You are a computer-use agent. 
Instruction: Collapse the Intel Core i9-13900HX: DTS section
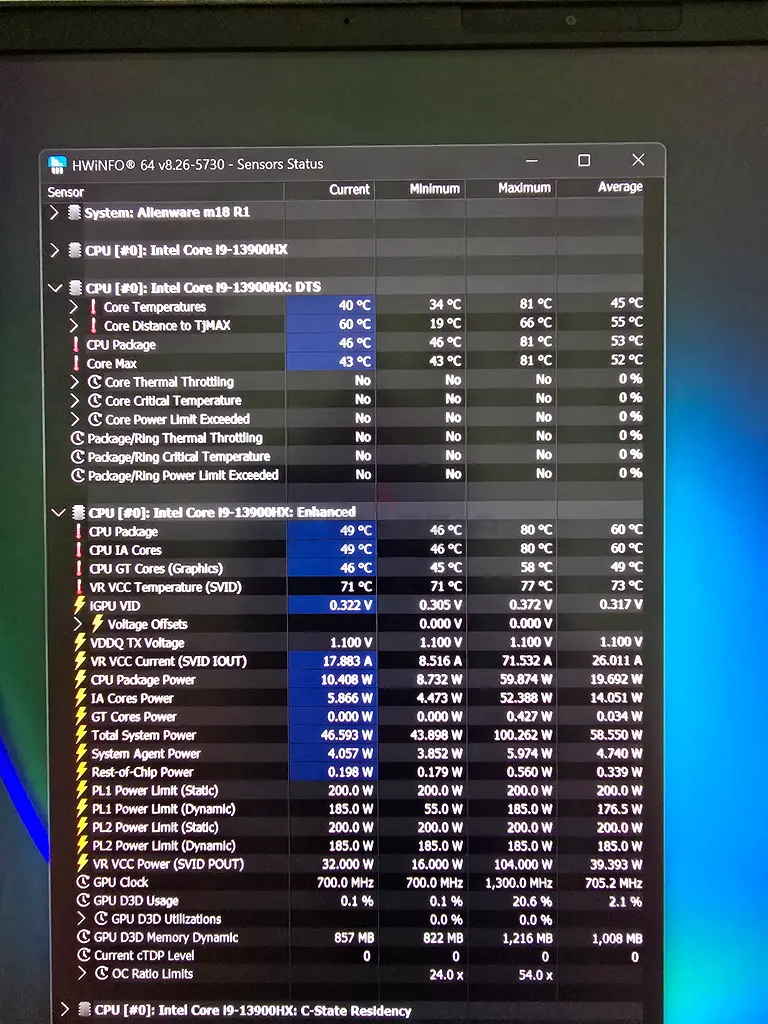(x=56, y=287)
